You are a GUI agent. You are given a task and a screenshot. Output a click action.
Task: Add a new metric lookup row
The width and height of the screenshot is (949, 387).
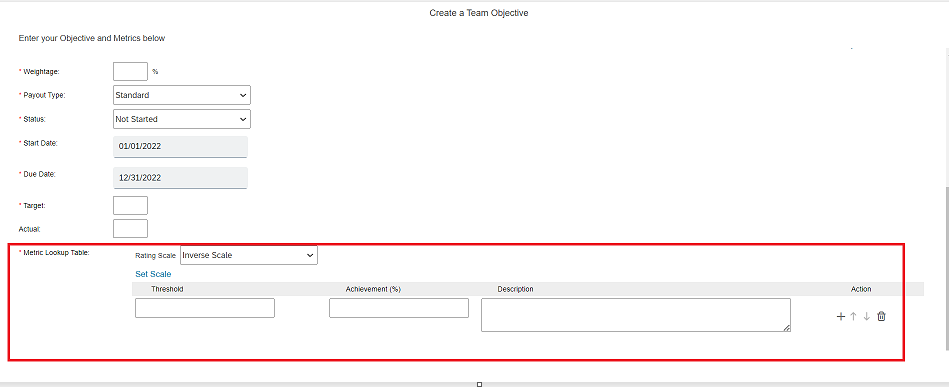pyautogui.click(x=840, y=316)
